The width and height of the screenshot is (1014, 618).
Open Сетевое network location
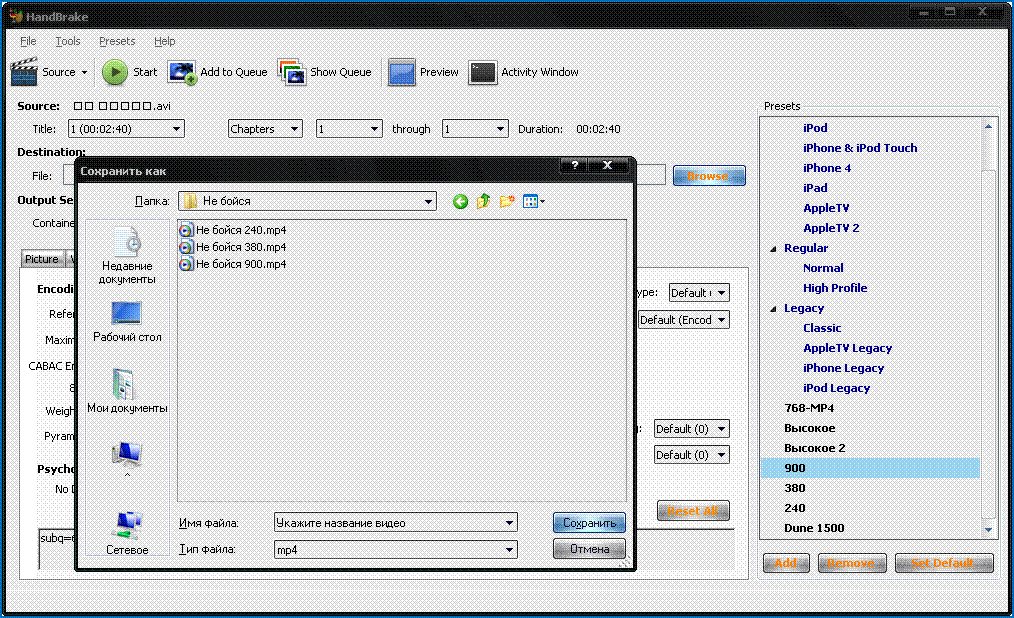[x=127, y=533]
